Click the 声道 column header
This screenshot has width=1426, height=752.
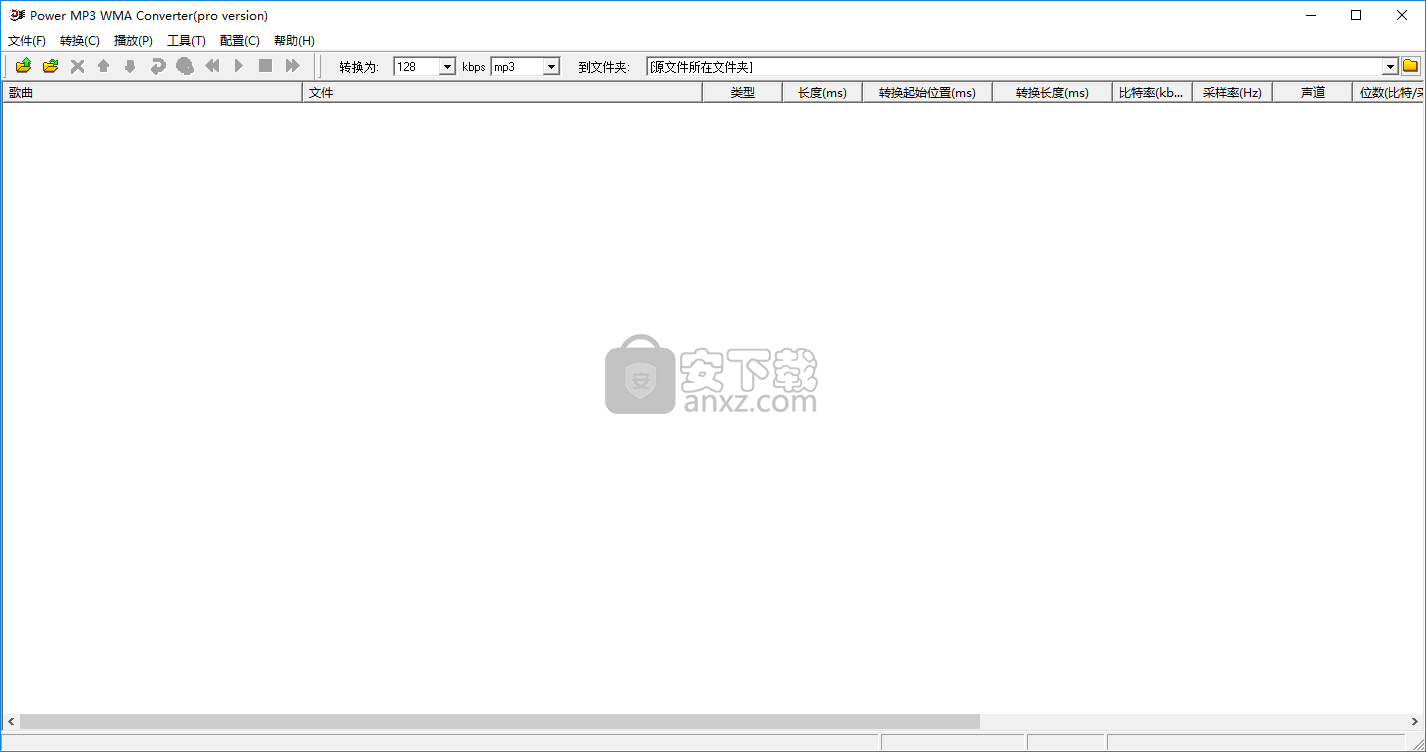[1312, 92]
